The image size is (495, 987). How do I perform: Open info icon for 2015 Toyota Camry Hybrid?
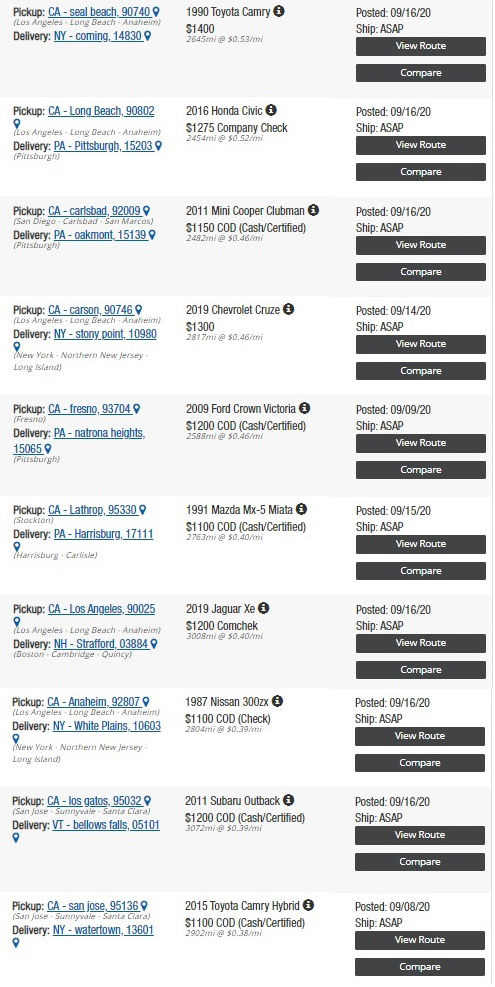point(308,905)
